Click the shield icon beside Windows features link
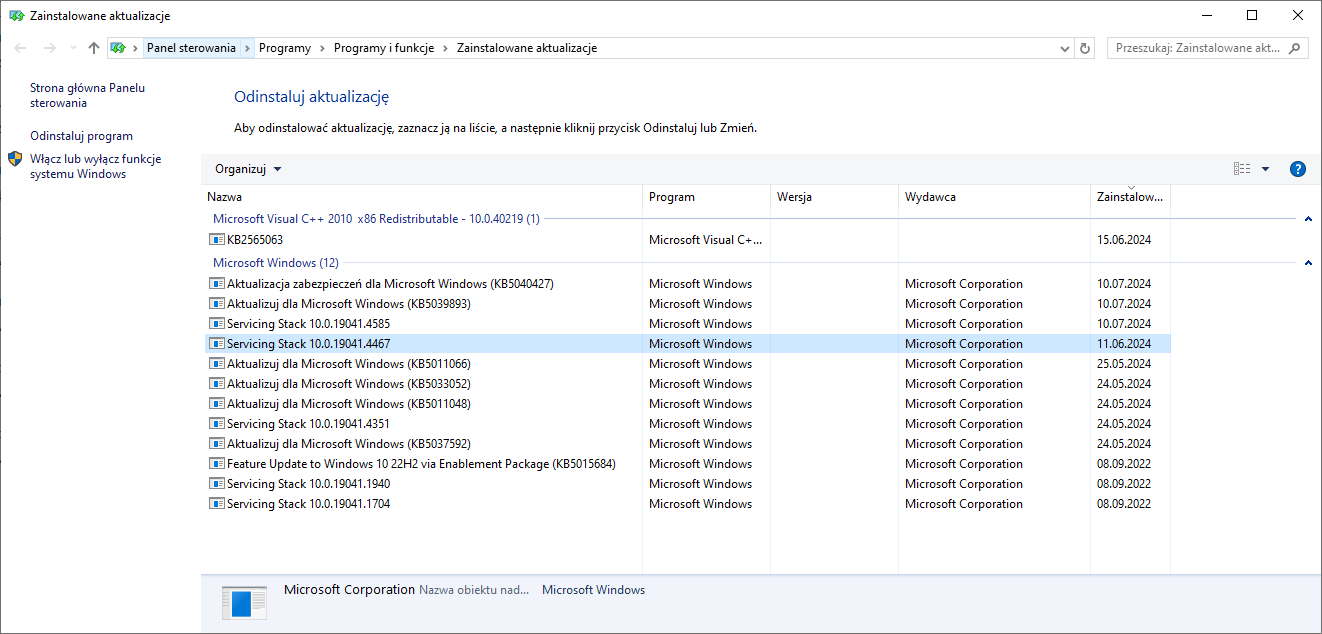 coord(15,159)
